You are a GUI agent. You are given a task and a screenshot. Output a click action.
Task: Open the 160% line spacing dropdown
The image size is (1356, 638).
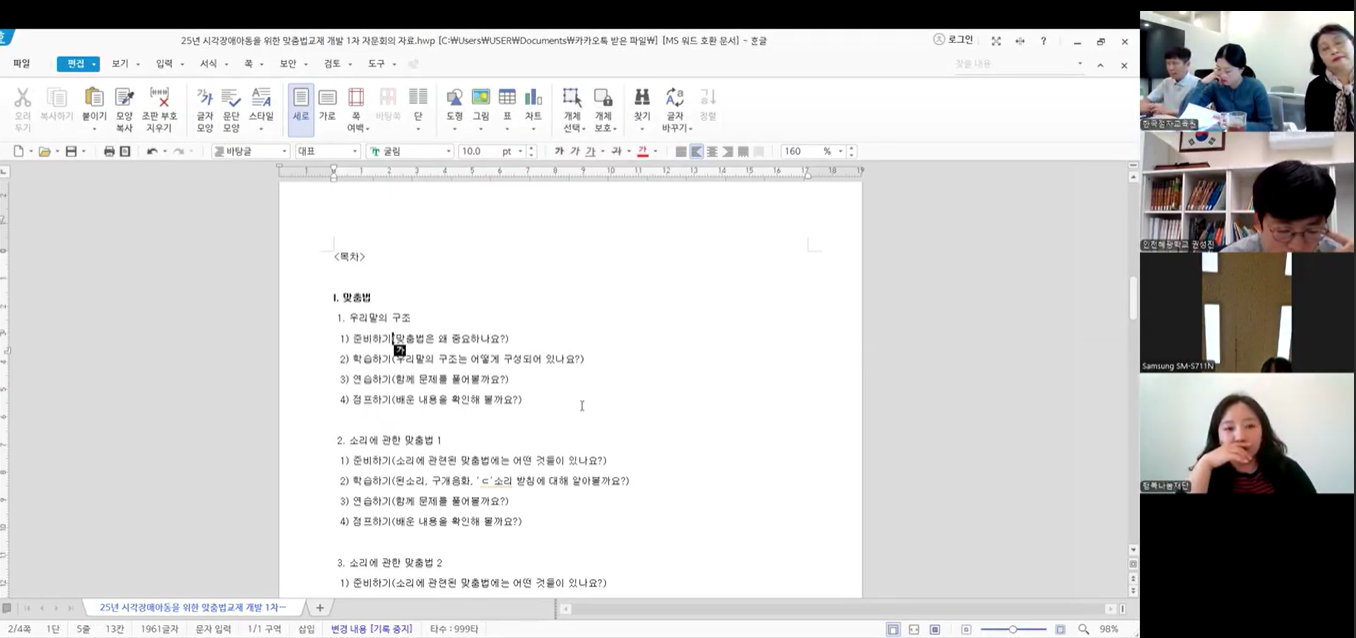click(x=840, y=151)
